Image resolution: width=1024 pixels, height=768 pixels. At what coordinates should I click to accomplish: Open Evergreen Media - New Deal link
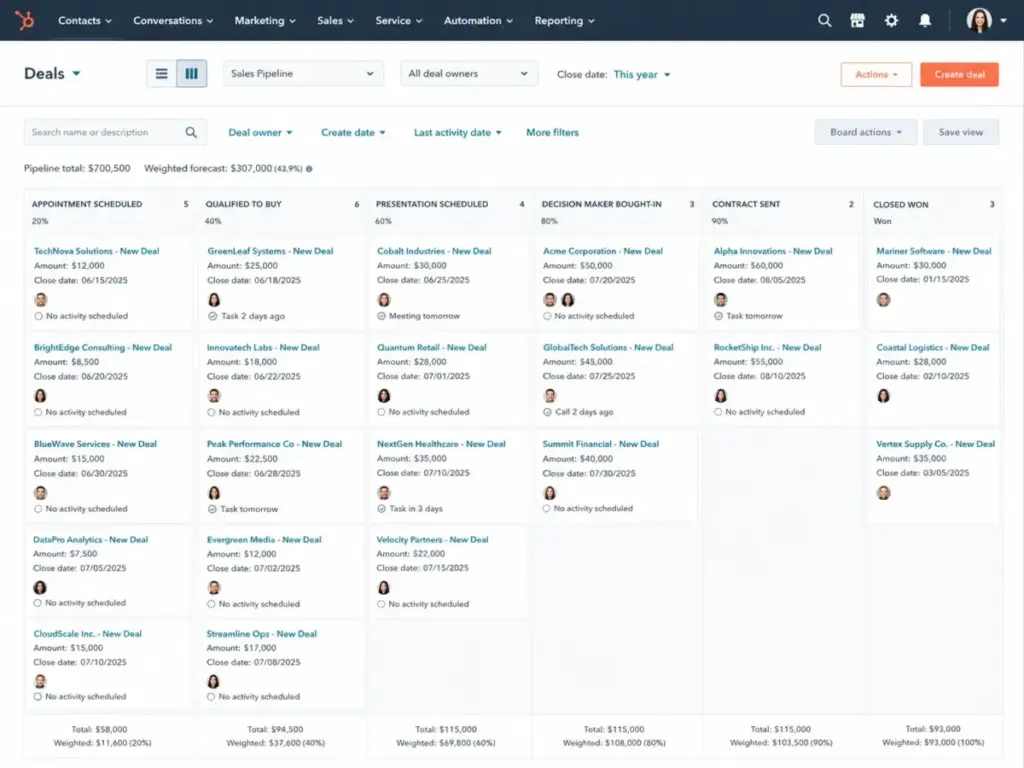coord(264,539)
